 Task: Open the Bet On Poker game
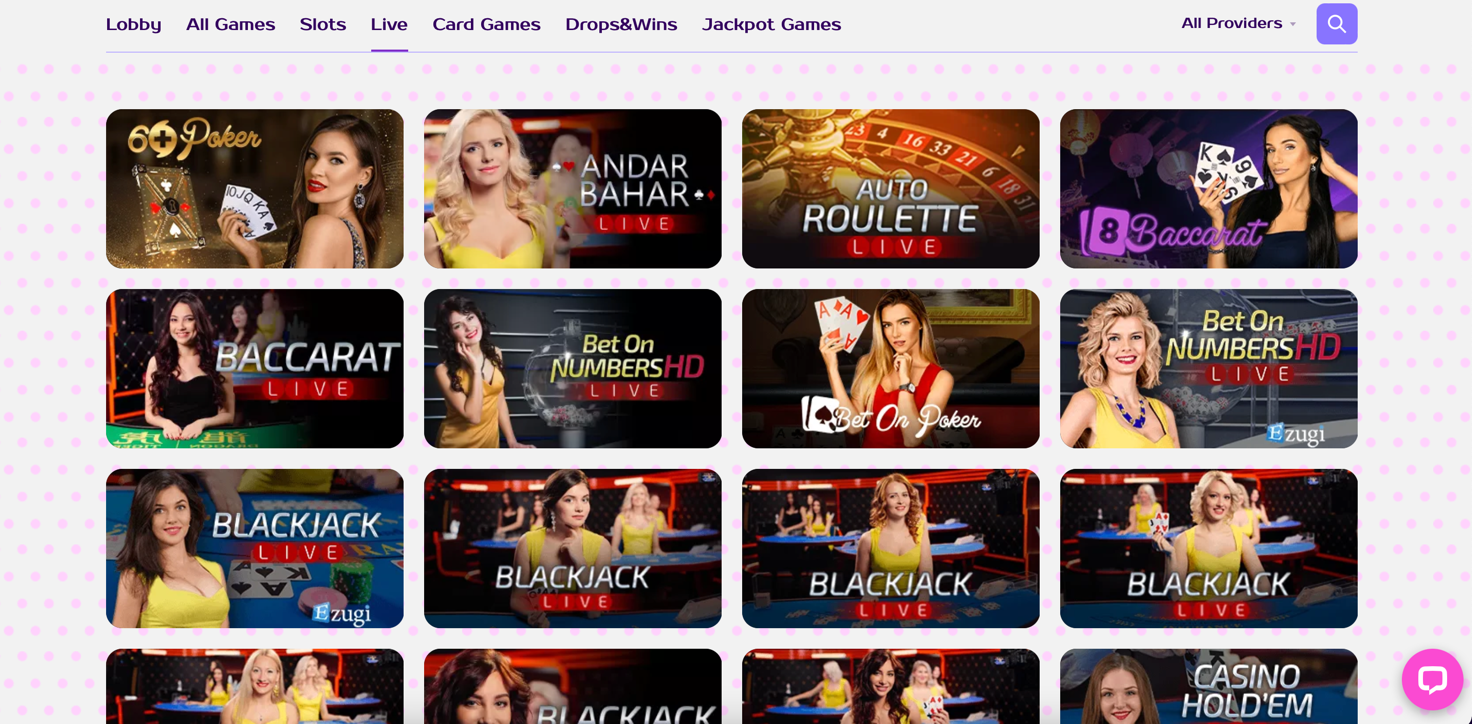tap(891, 369)
